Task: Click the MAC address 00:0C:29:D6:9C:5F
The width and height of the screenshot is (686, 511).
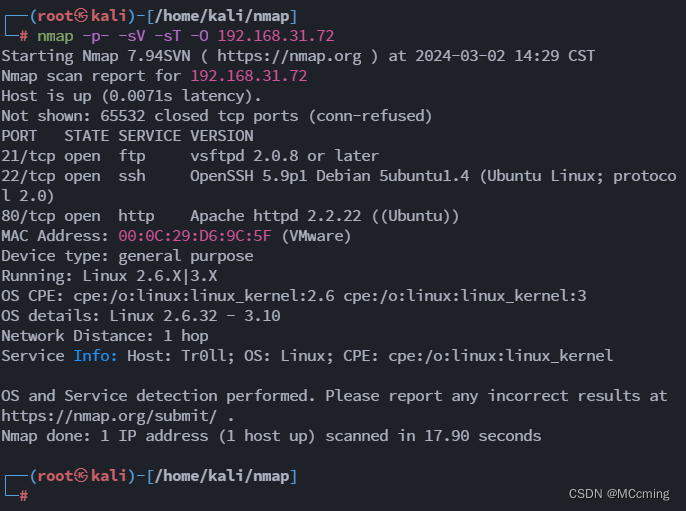Action: [195, 236]
